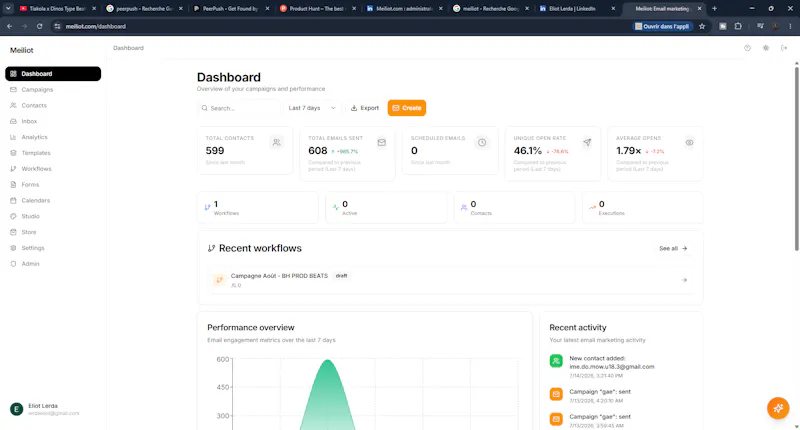Open Campagne Août - BH PROD BEATS workflow
The height and width of the screenshot is (430, 800).
pyautogui.click(x=450, y=280)
